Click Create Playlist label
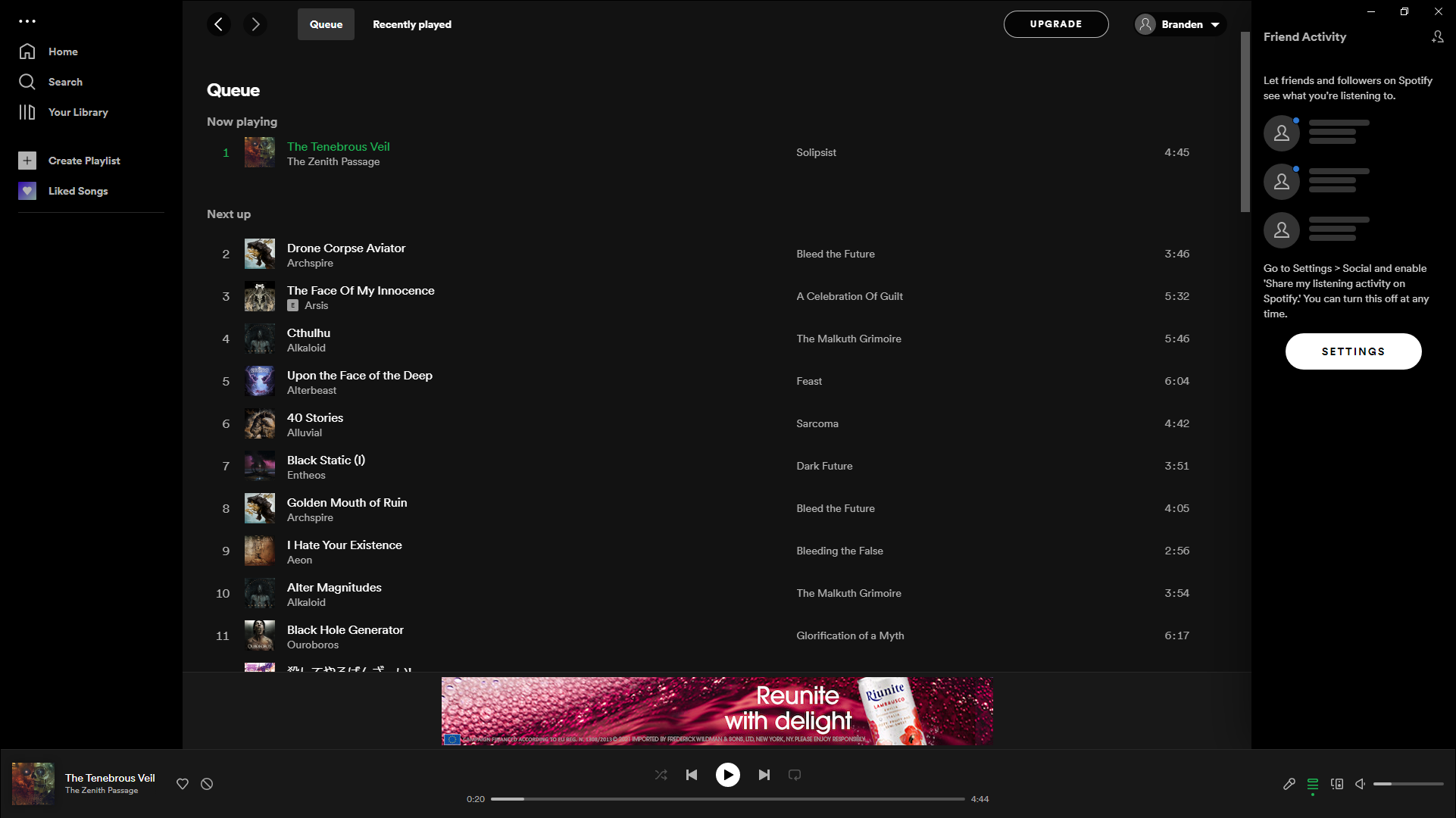This screenshot has width=1456, height=818. (x=84, y=161)
